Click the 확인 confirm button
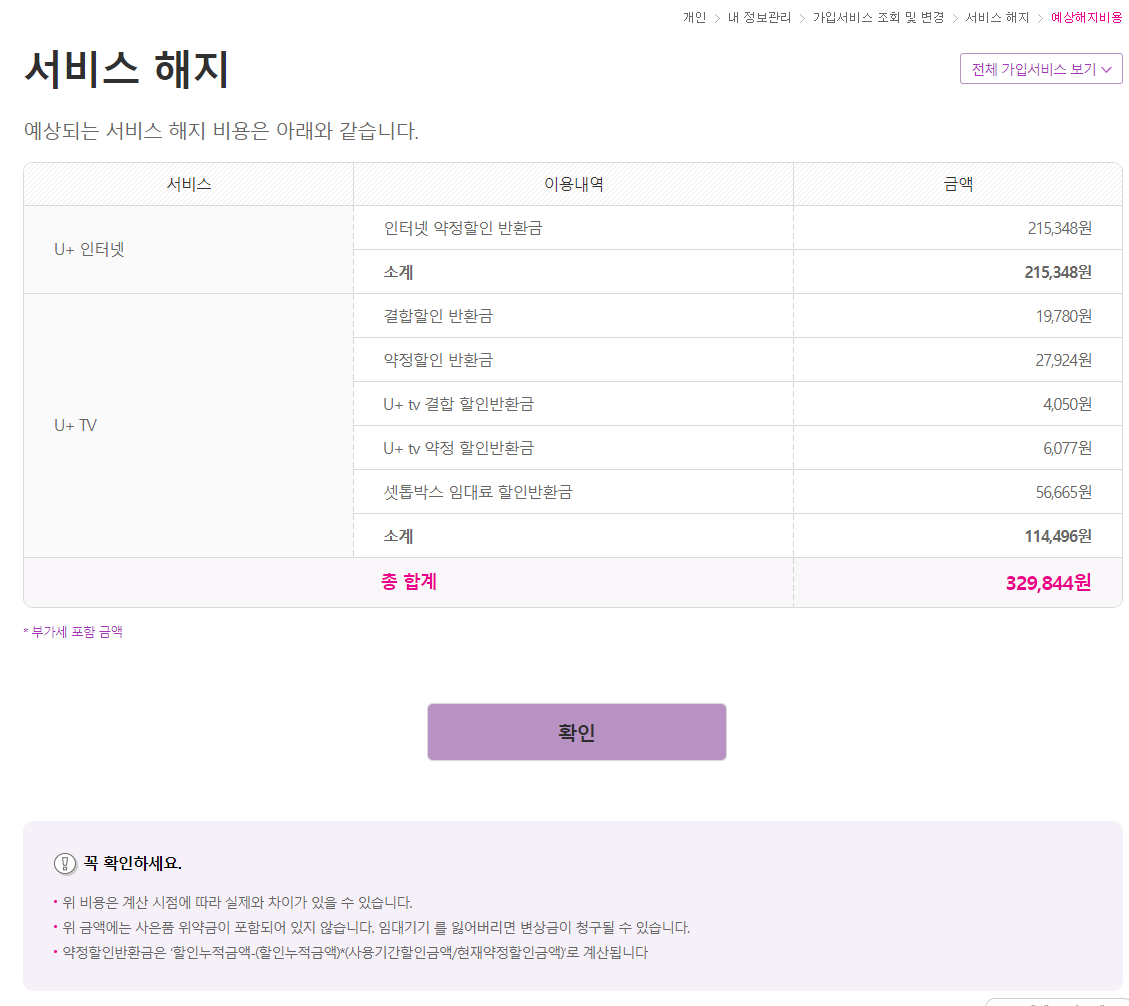The image size is (1129, 1006). (576, 732)
